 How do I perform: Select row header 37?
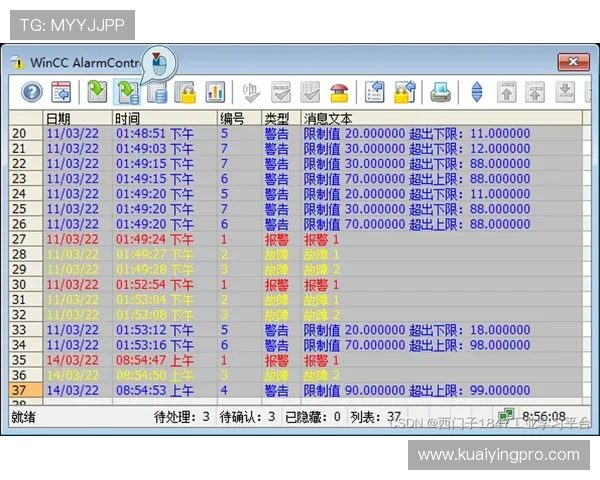[26, 390]
